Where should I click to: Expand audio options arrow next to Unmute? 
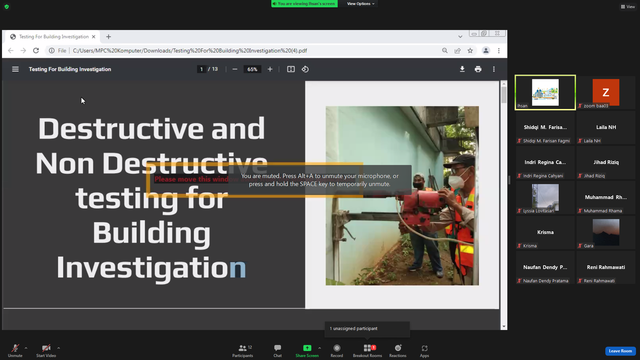tap(26, 348)
